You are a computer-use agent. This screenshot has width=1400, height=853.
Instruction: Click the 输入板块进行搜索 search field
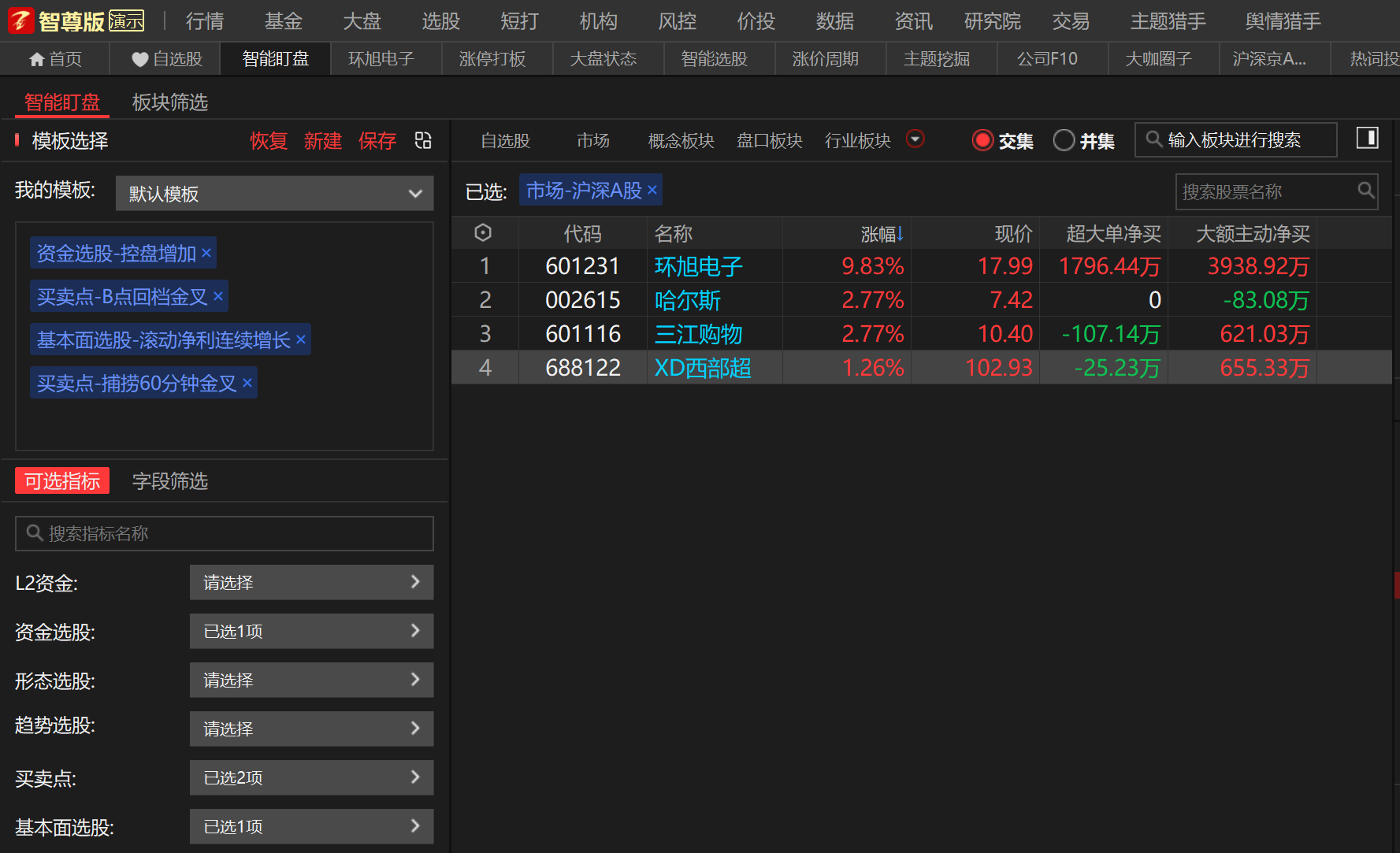tap(1235, 139)
